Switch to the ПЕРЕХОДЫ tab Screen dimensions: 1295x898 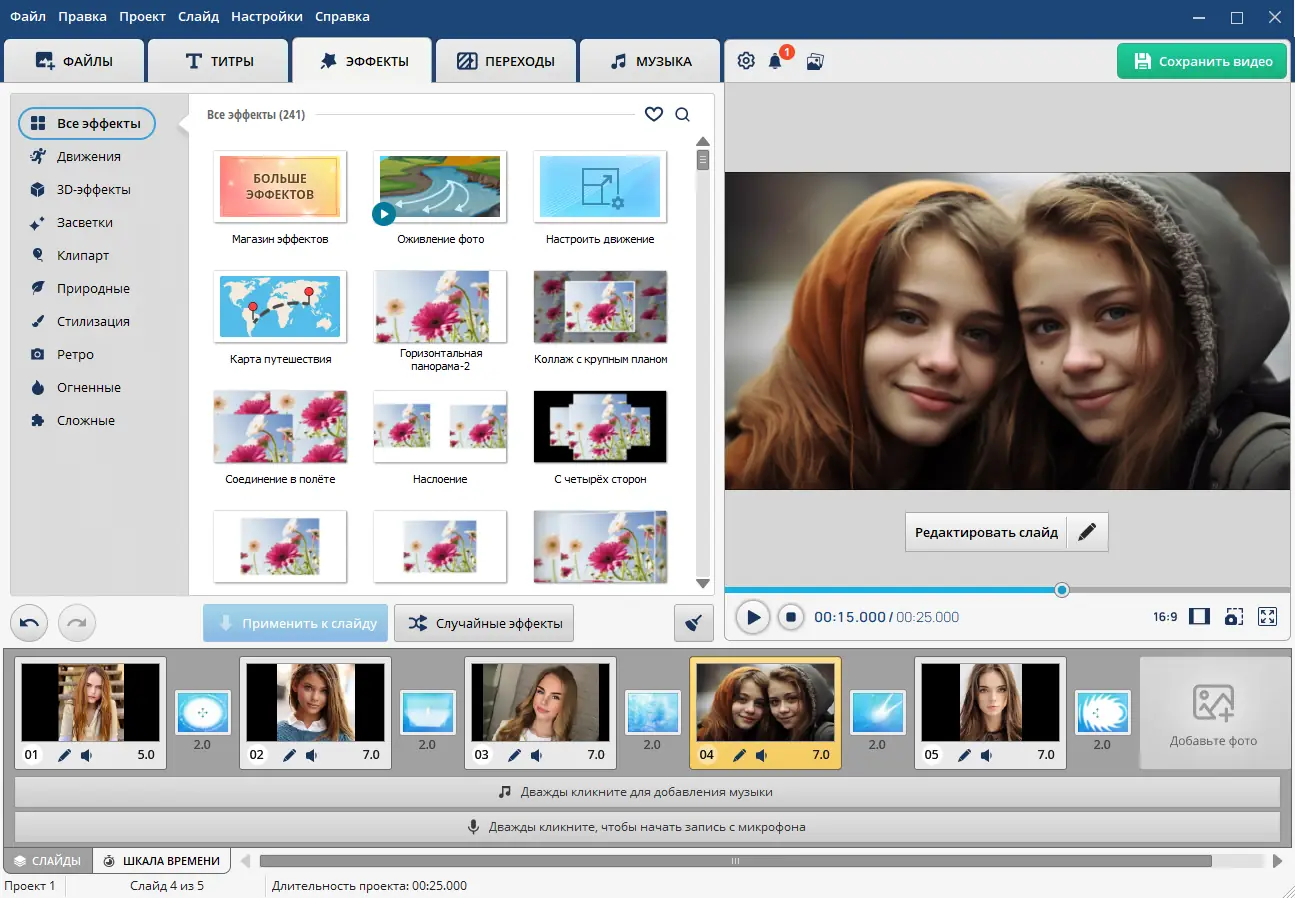[507, 61]
